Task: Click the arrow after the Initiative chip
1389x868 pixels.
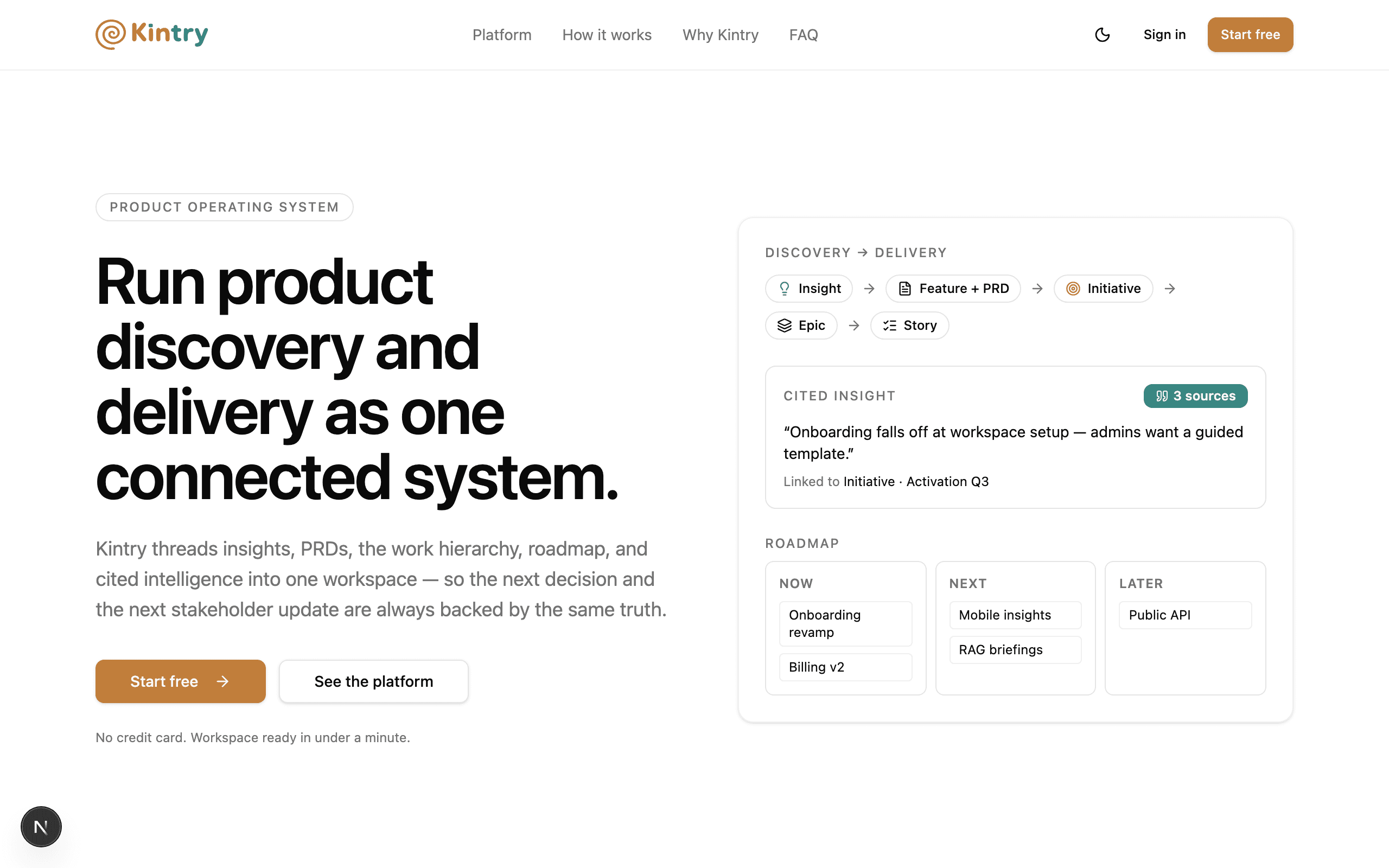Action: pyautogui.click(x=1170, y=288)
